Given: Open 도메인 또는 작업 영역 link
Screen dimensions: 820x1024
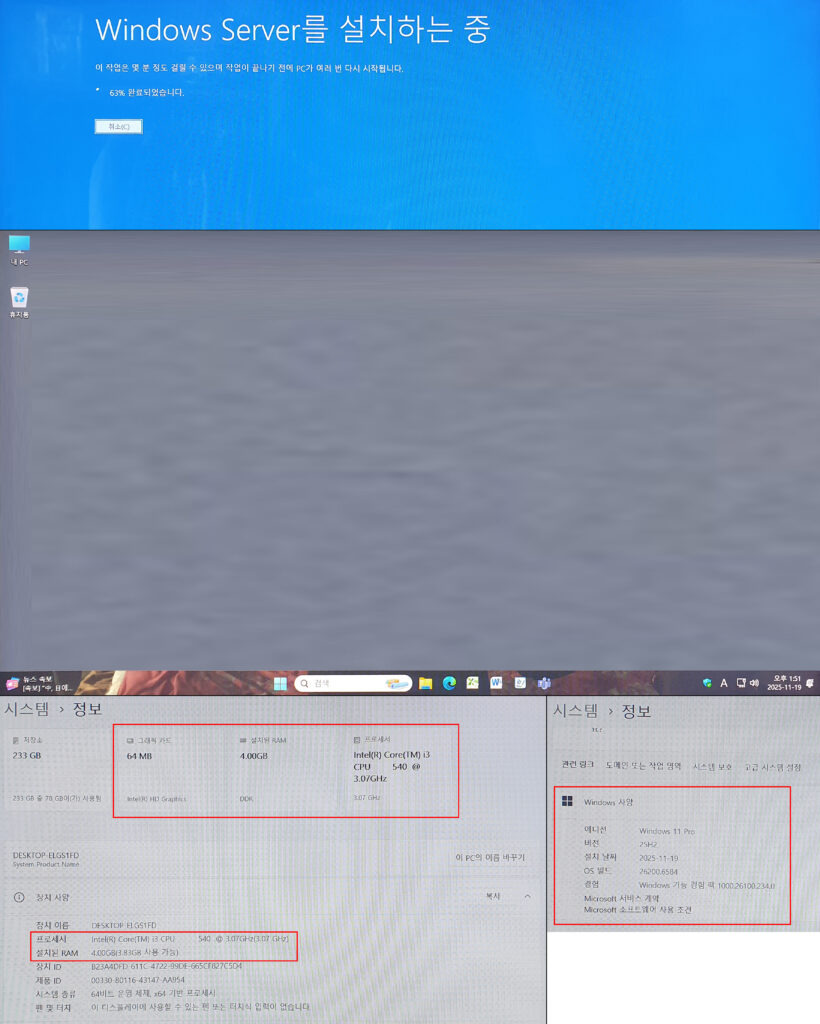Looking at the screenshot, I should tap(643, 766).
